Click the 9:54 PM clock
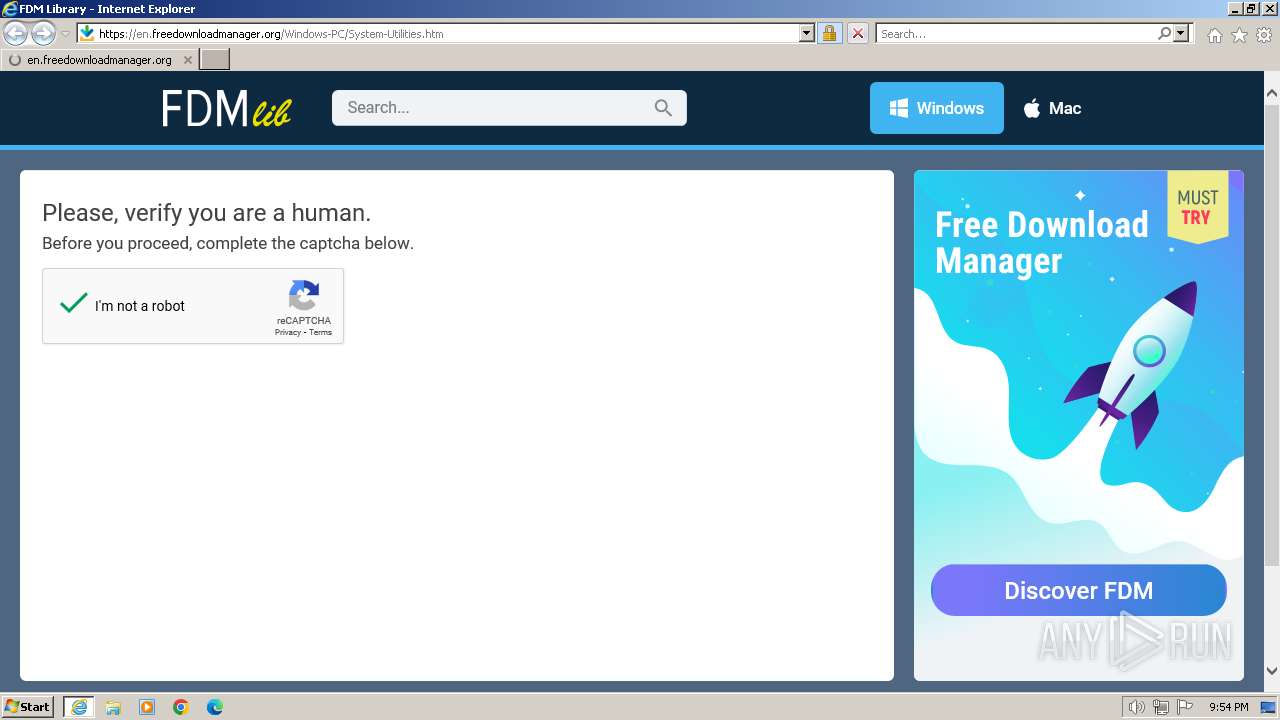Screen dimensions: 1280x720 pos(1228,707)
